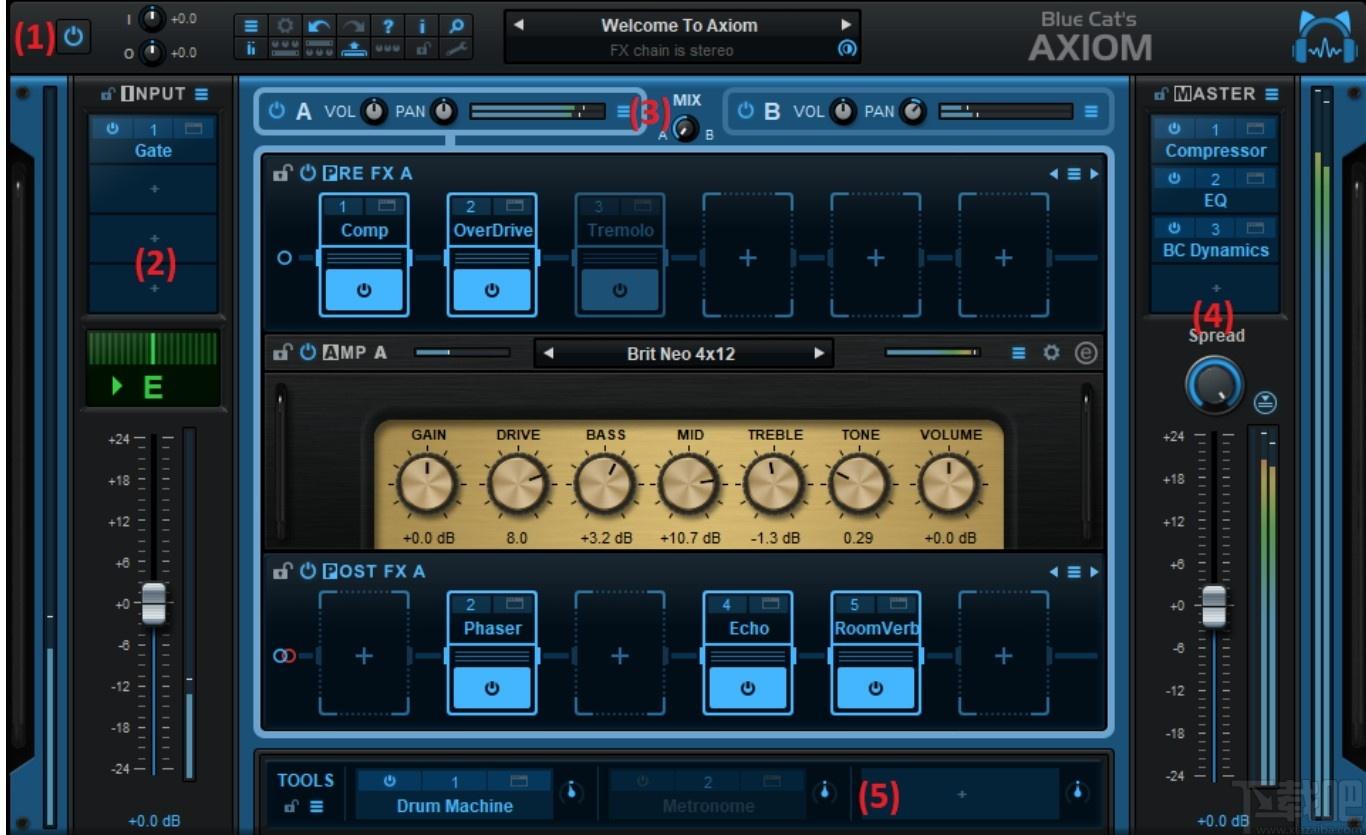Open the Input section menu icon
The width and height of the screenshot is (1366, 835).
(x=202, y=94)
